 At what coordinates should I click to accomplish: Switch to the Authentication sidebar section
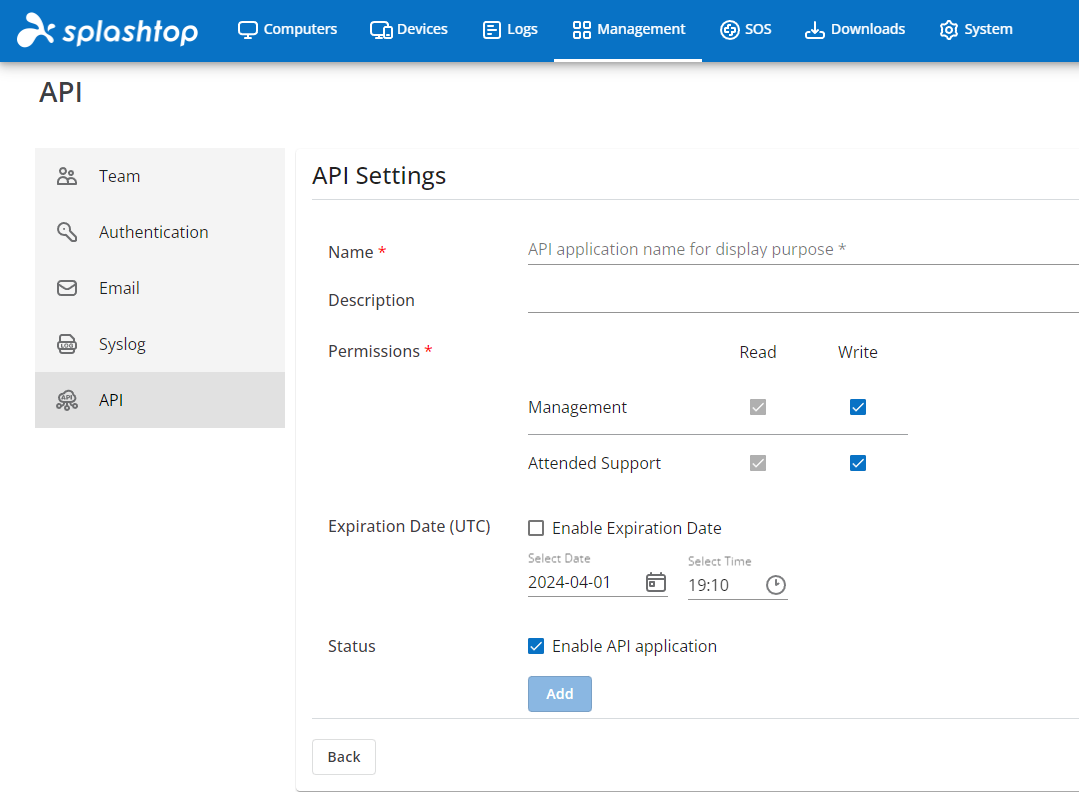click(153, 231)
